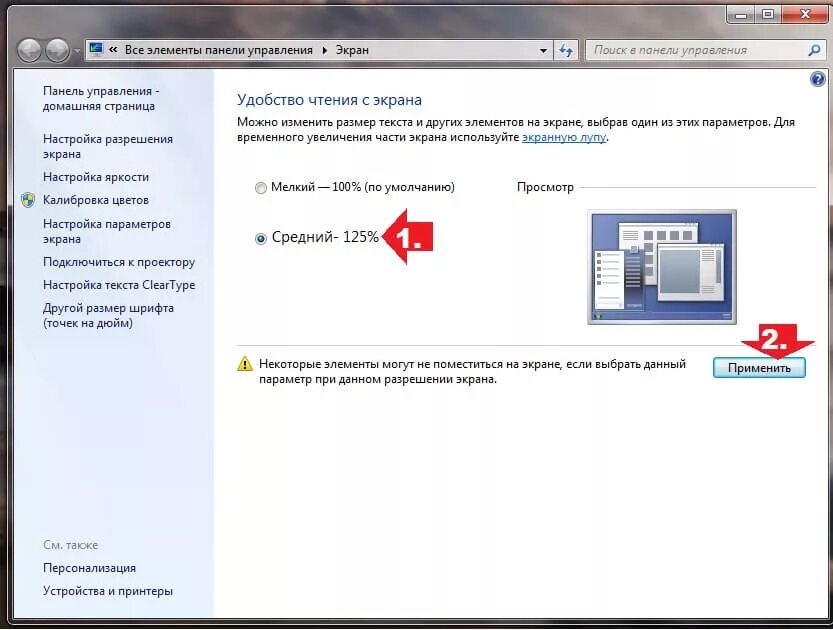Click the preview monitor thumbnail
Viewport: 833px width, 630px height.
tap(662, 267)
